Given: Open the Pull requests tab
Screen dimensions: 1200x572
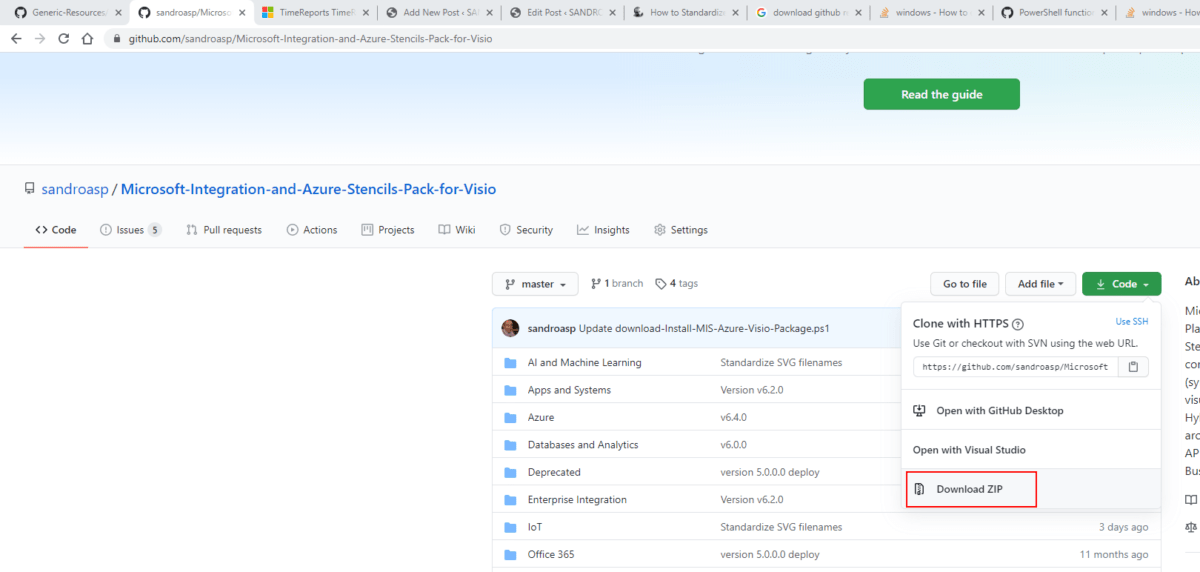Looking at the screenshot, I should [224, 230].
